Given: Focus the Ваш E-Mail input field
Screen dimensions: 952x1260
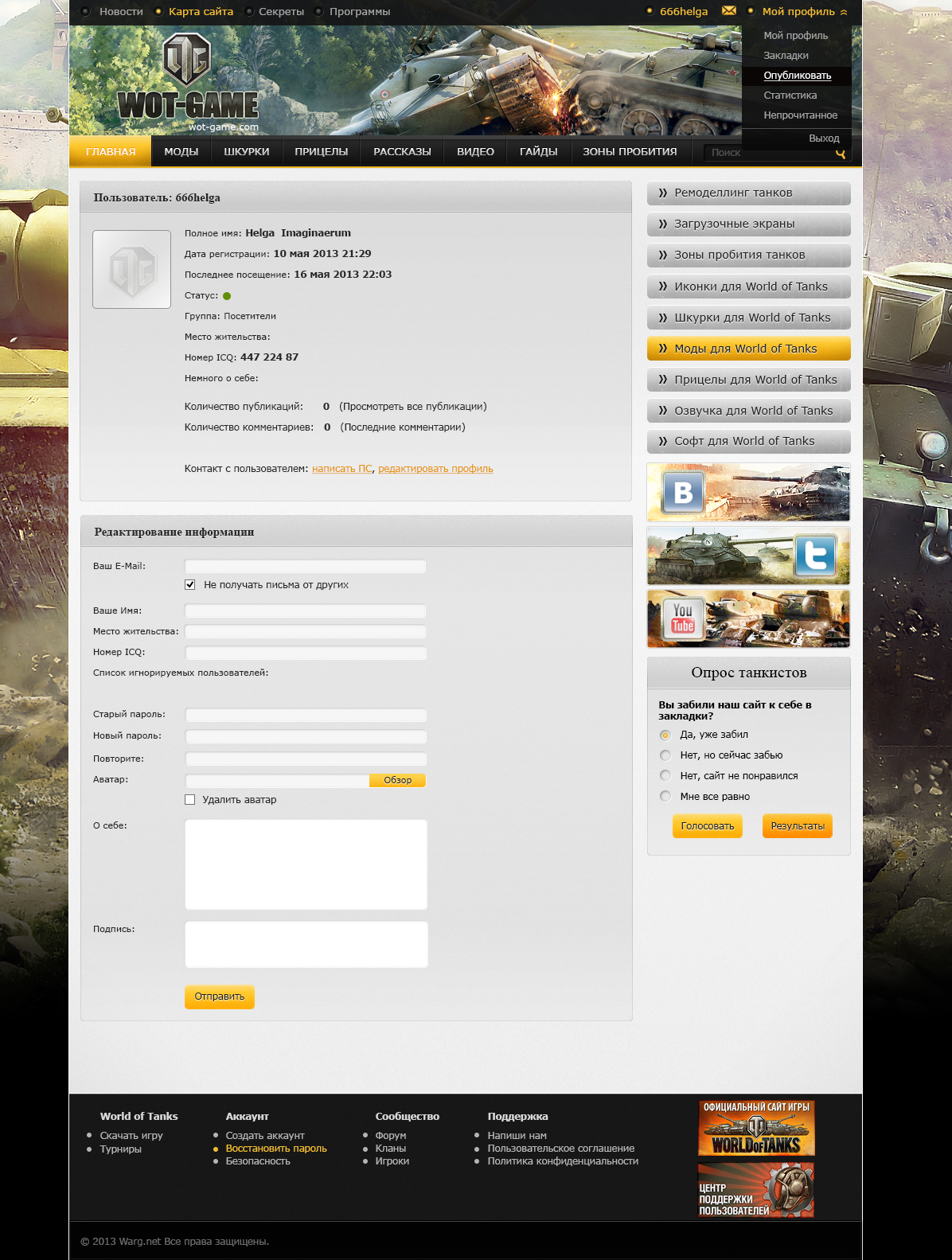Looking at the screenshot, I should point(305,566).
